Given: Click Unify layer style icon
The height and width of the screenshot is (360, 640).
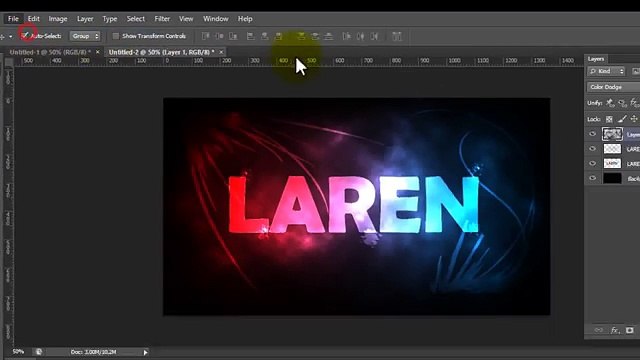Looking at the screenshot, I should coord(634,103).
